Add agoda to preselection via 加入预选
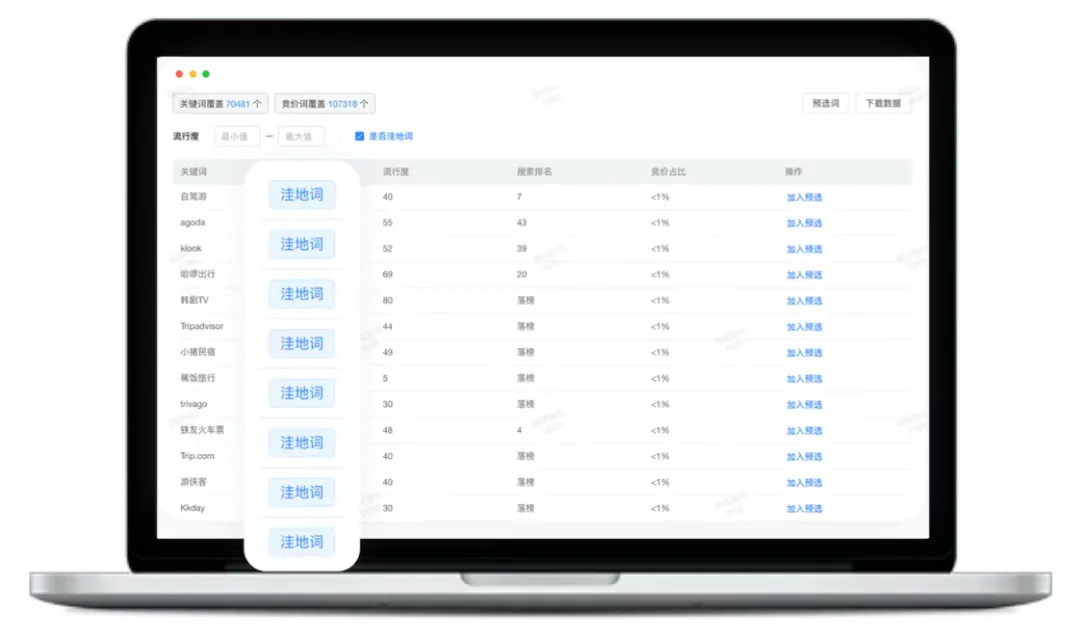This screenshot has height=635, width=1080. pyautogui.click(x=804, y=223)
